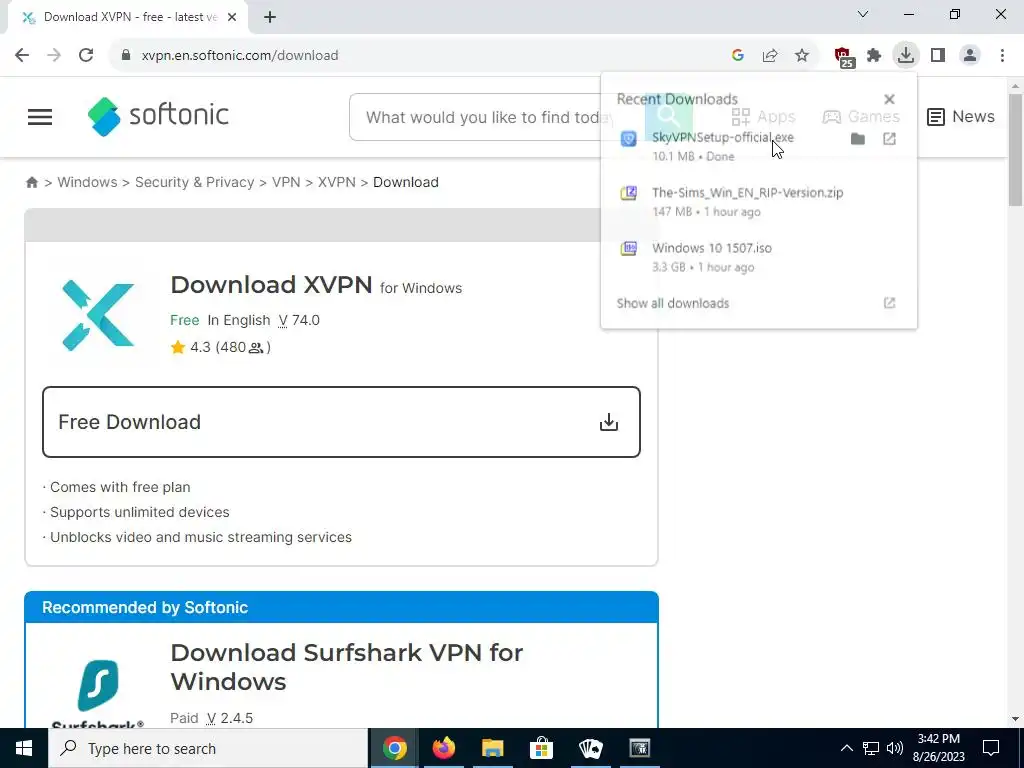Open The-Sims_Win_EN_RIP-Version.zip download entry

(x=758, y=202)
